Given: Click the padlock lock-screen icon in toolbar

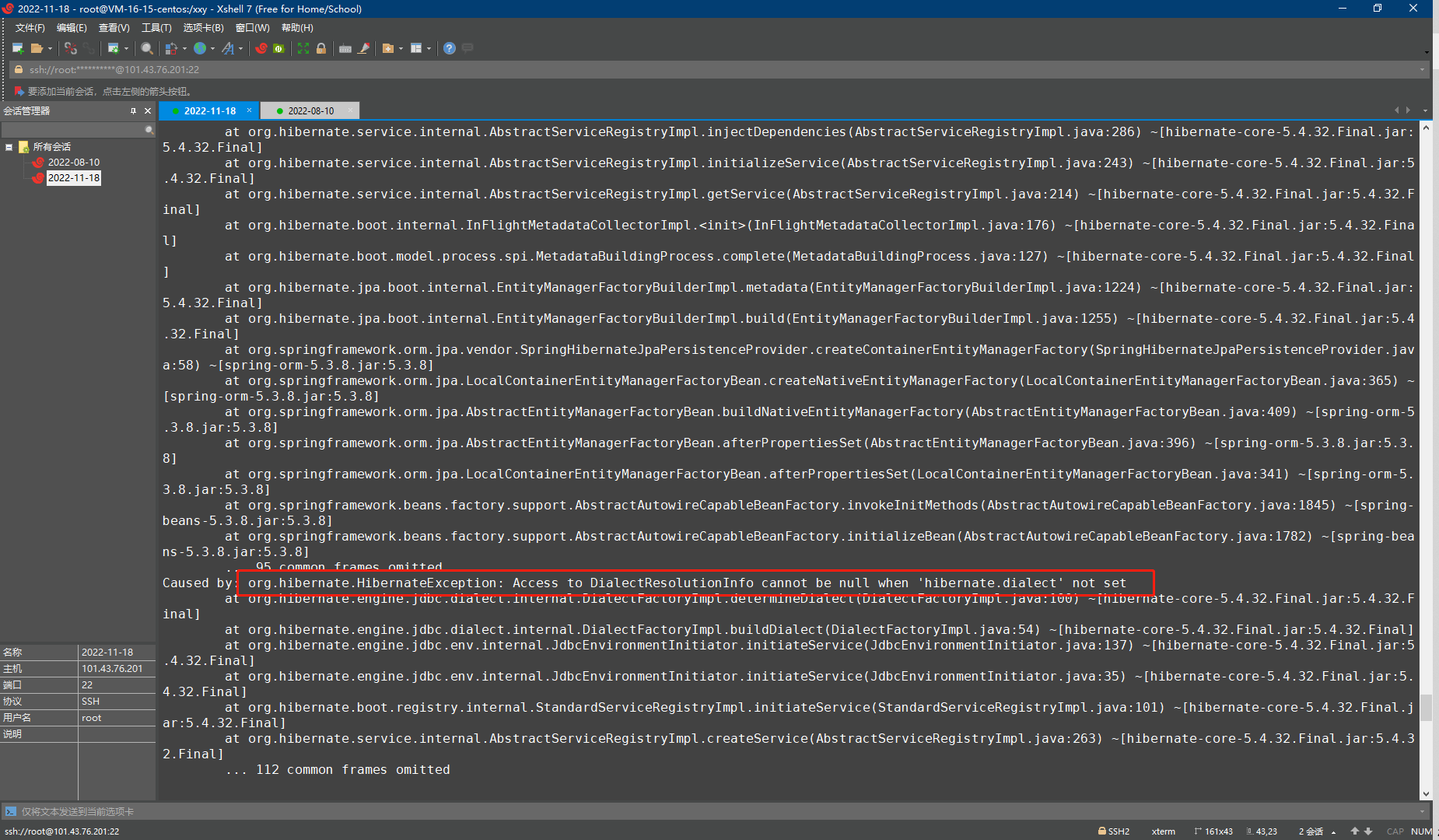Looking at the screenshot, I should pyautogui.click(x=321, y=48).
